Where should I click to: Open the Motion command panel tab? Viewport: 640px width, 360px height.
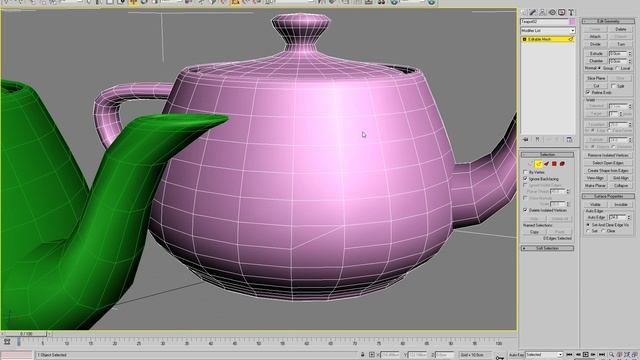(x=552, y=13)
